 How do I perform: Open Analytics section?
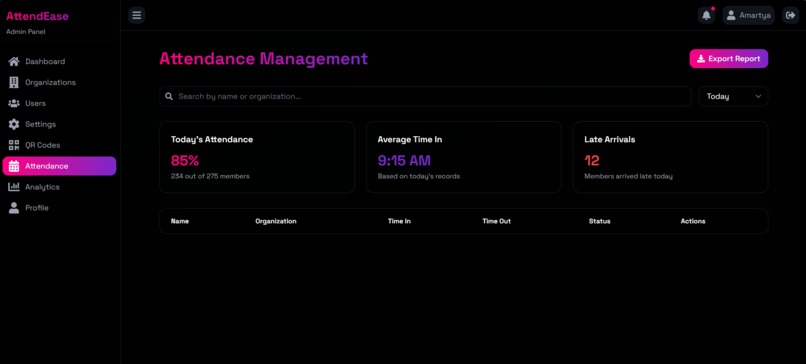[59, 187]
